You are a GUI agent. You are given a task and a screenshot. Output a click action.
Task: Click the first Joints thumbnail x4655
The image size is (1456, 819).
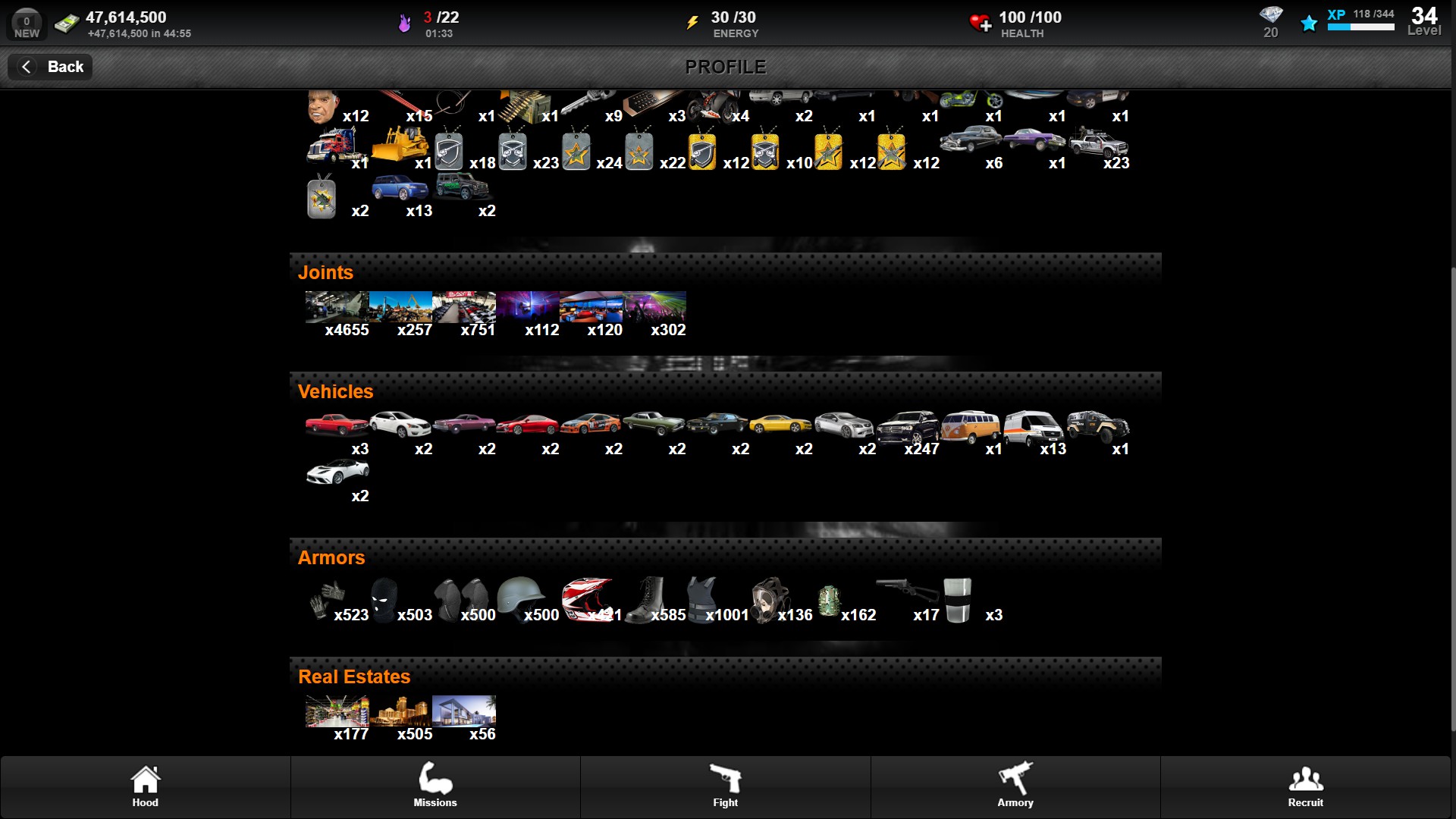tap(337, 307)
